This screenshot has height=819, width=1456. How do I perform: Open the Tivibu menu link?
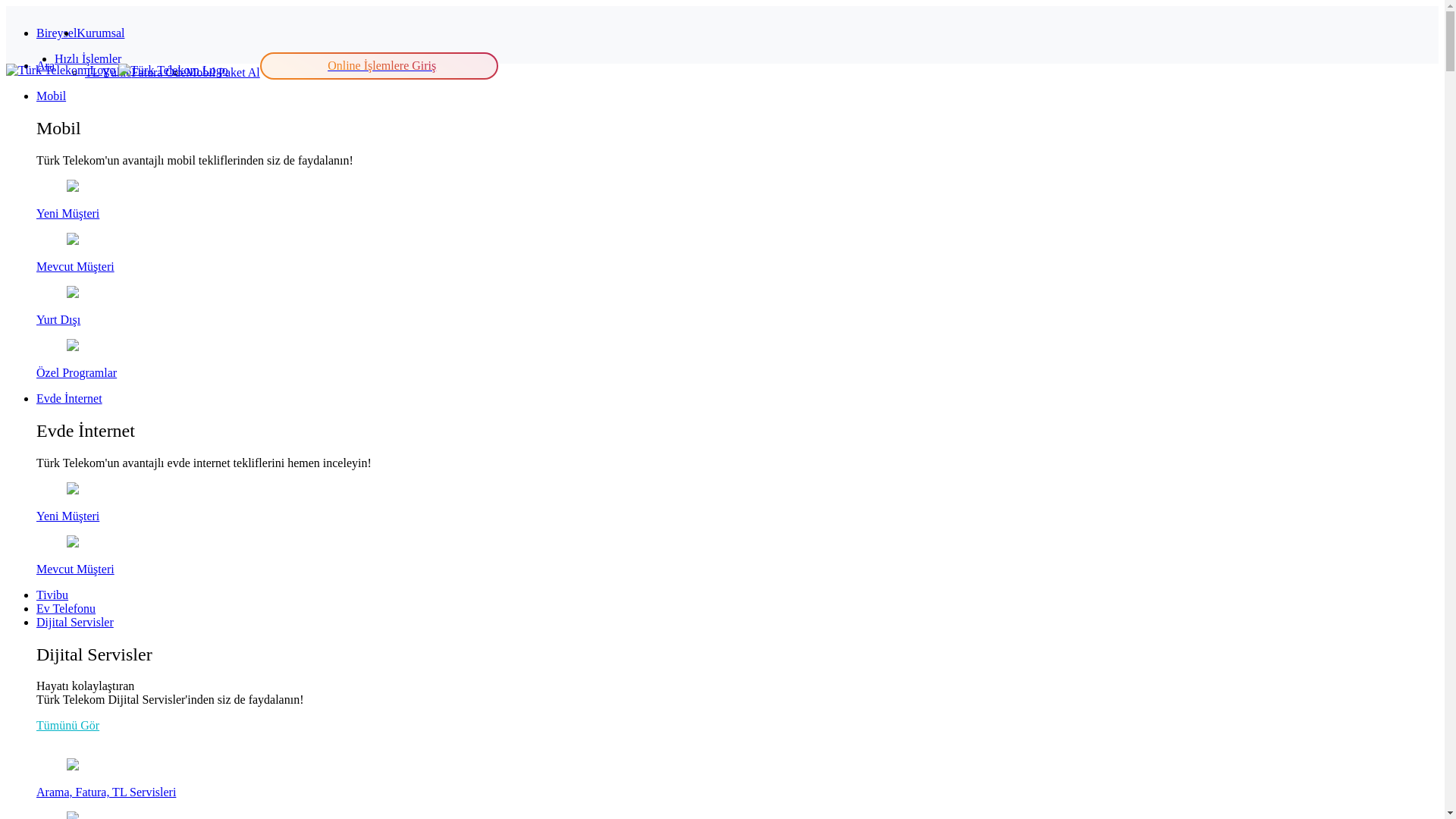click(52, 595)
